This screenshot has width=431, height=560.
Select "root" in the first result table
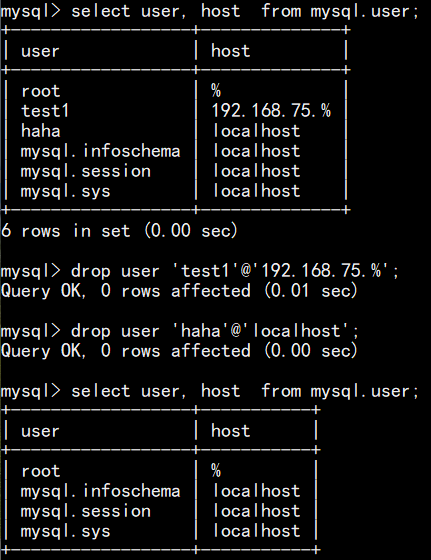[x=40, y=91]
